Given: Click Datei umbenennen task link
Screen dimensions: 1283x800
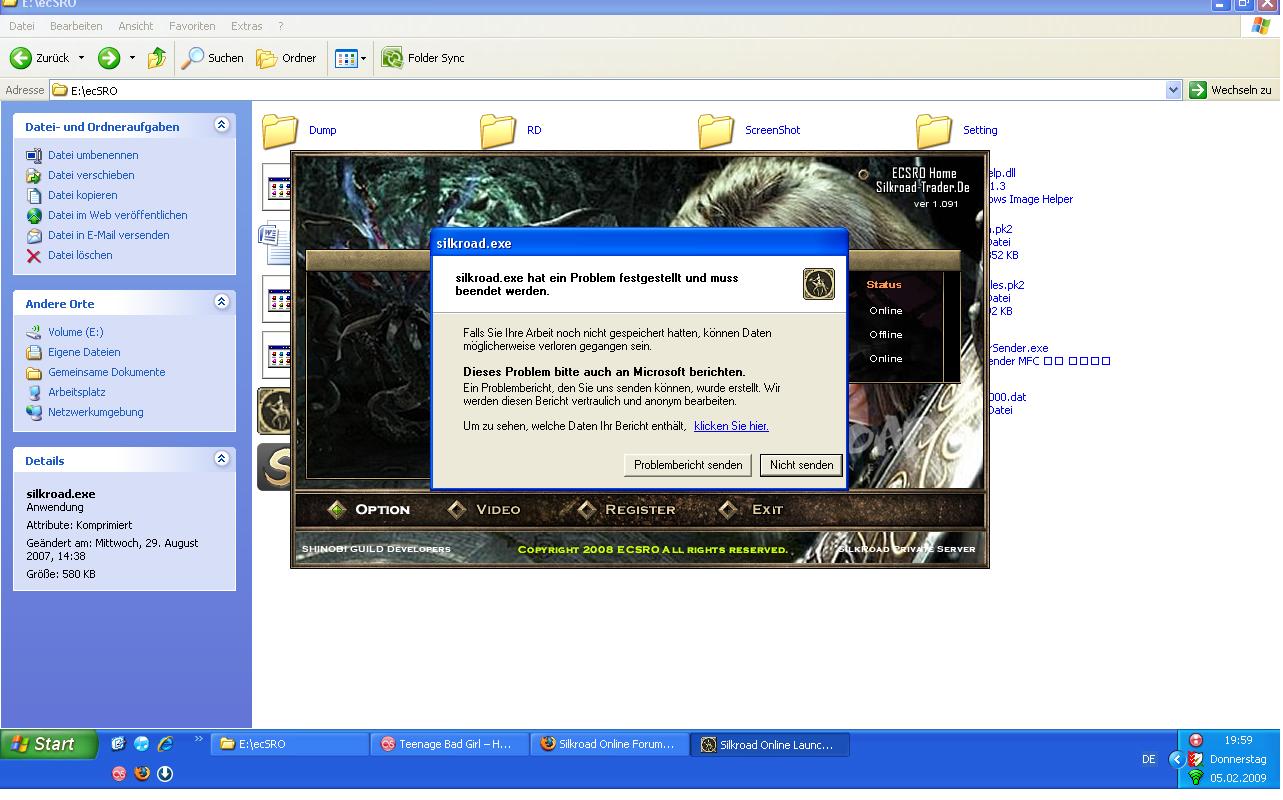Looking at the screenshot, I should (x=93, y=155).
